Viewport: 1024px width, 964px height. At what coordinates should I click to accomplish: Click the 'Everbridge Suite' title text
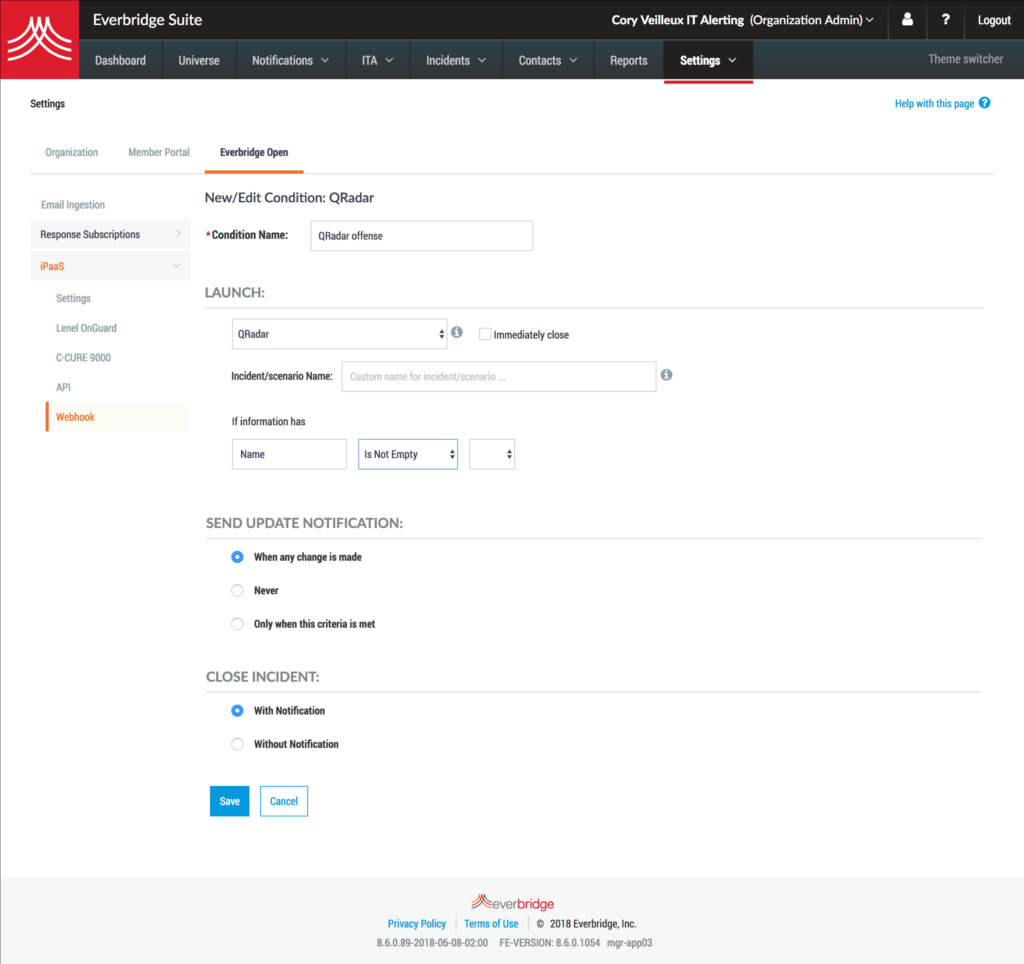pos(148,20)
